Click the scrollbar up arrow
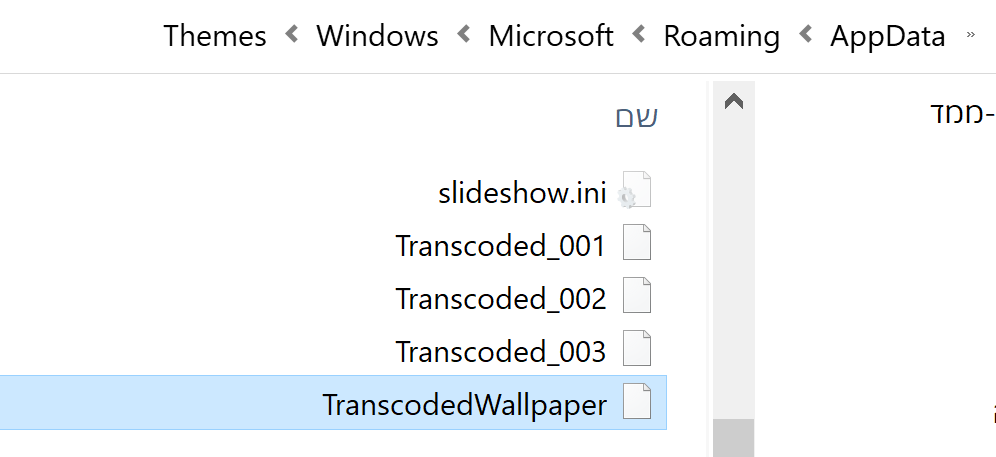 (733, 101)
